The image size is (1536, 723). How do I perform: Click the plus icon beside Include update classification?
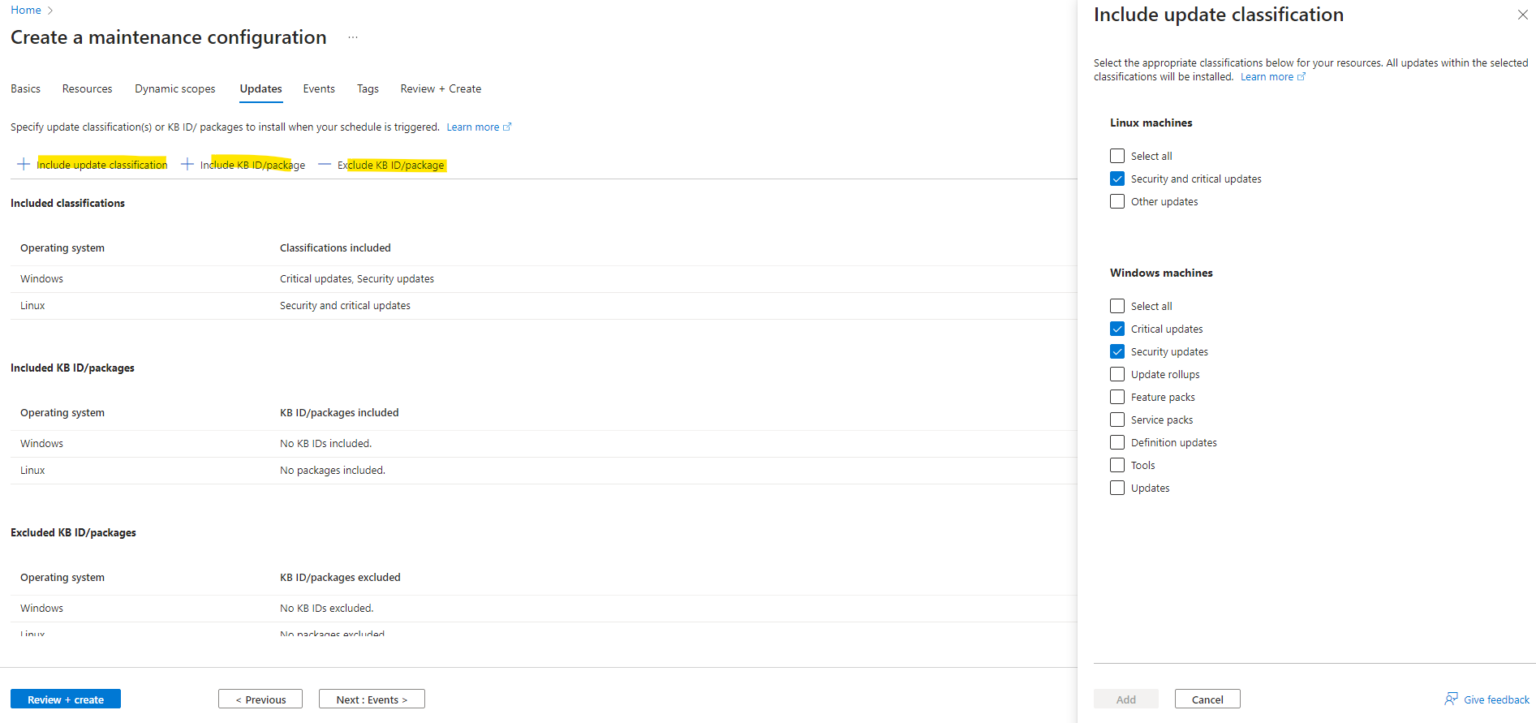coord(23,164)
